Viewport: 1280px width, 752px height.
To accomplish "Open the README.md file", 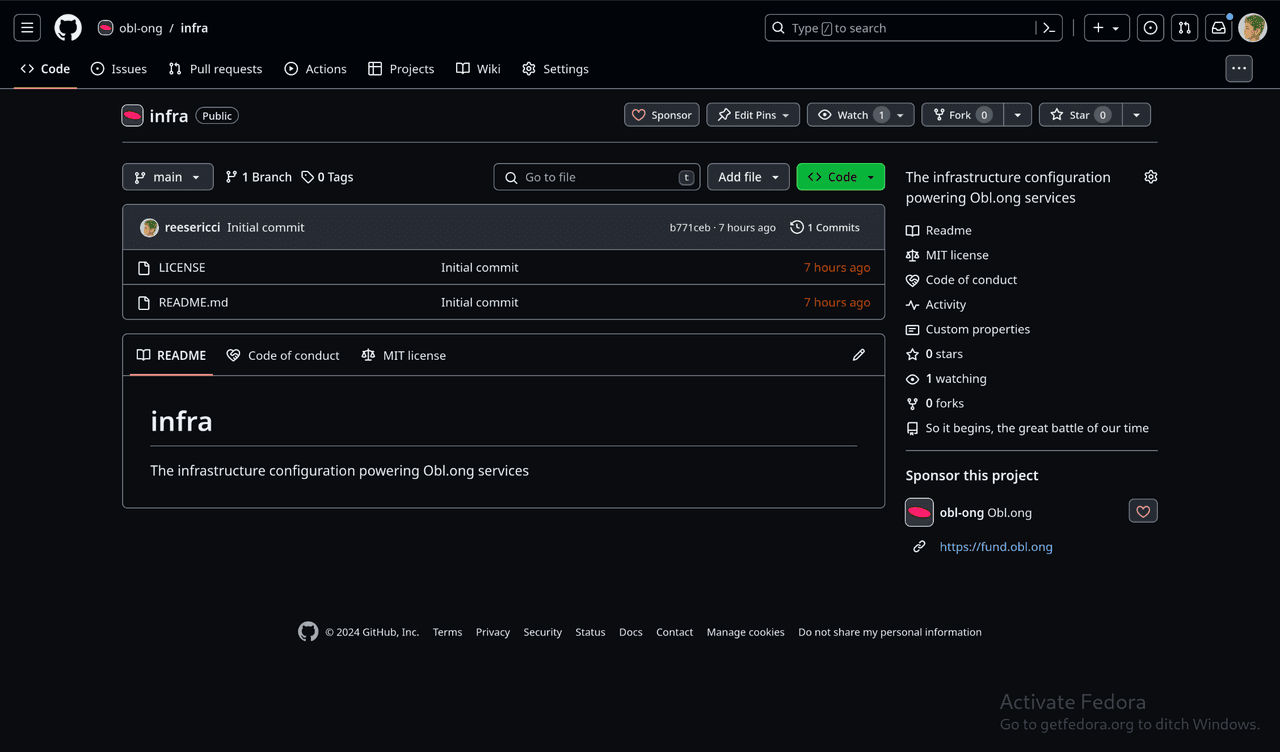I will click(193, 302).
